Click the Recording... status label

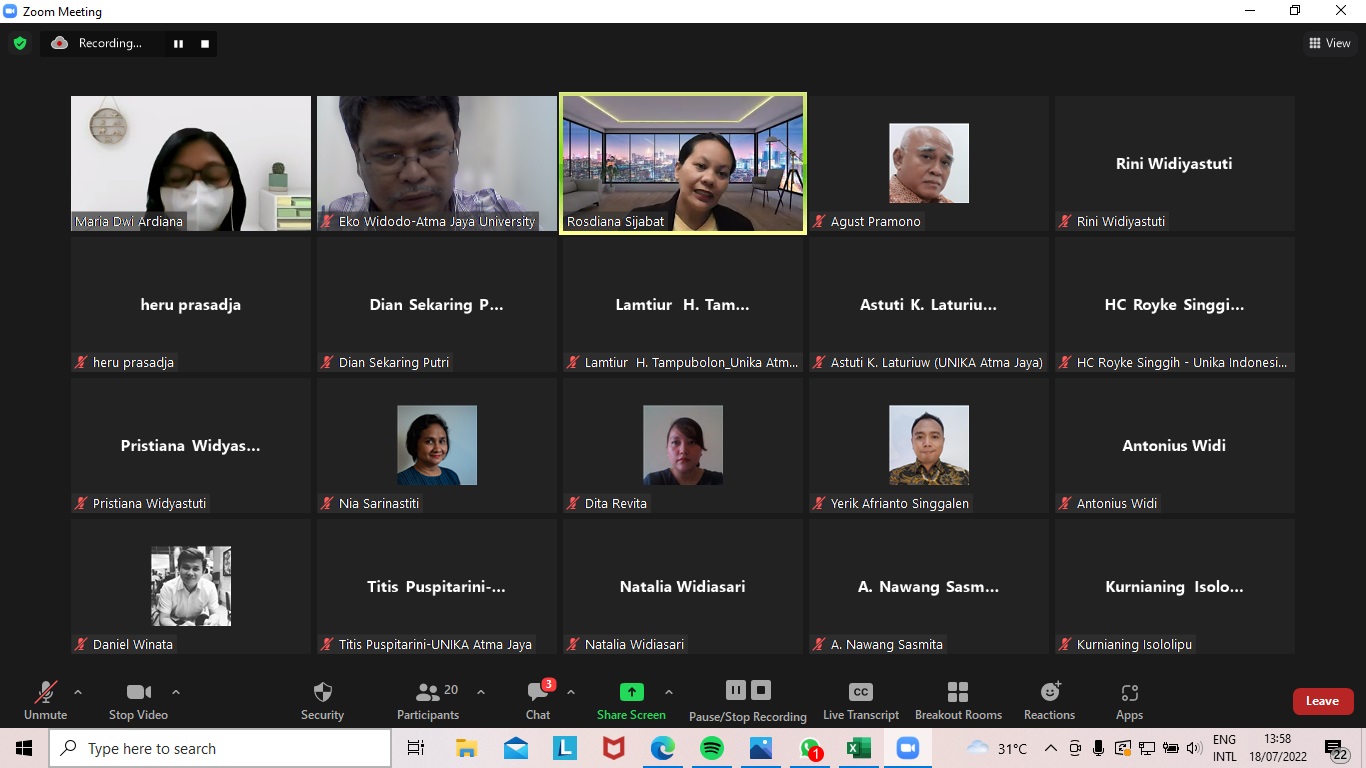tap(110, 43)
